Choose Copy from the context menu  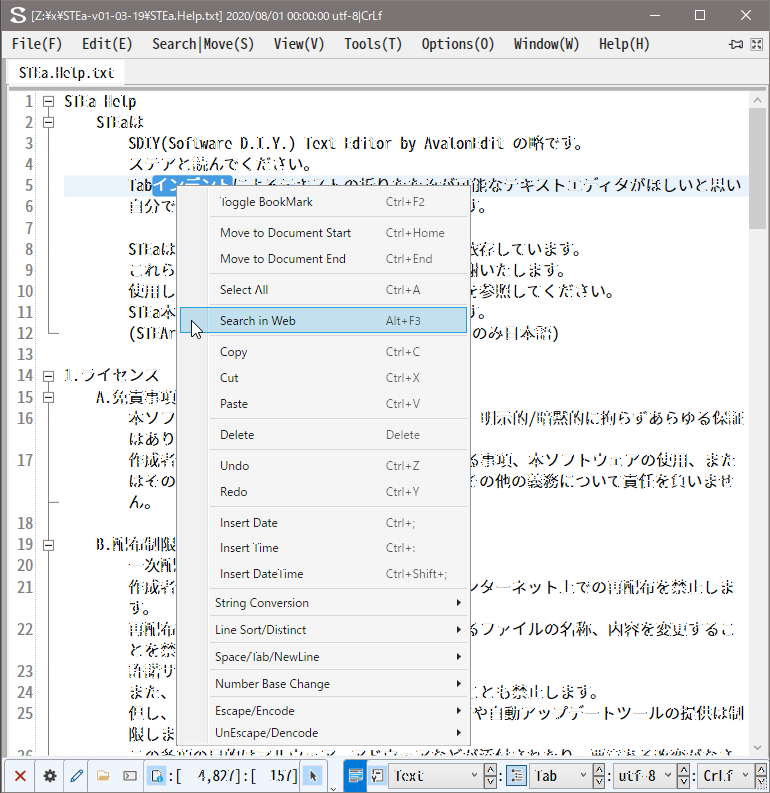[324, 352]
